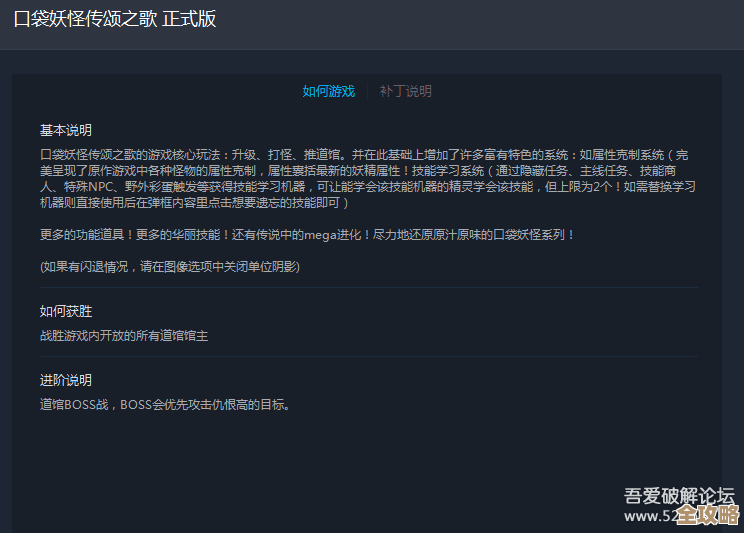Click the line starting with 道馆BOSS战
The width and height of the screenshot is (744, 533).
(x=165, y=405)
